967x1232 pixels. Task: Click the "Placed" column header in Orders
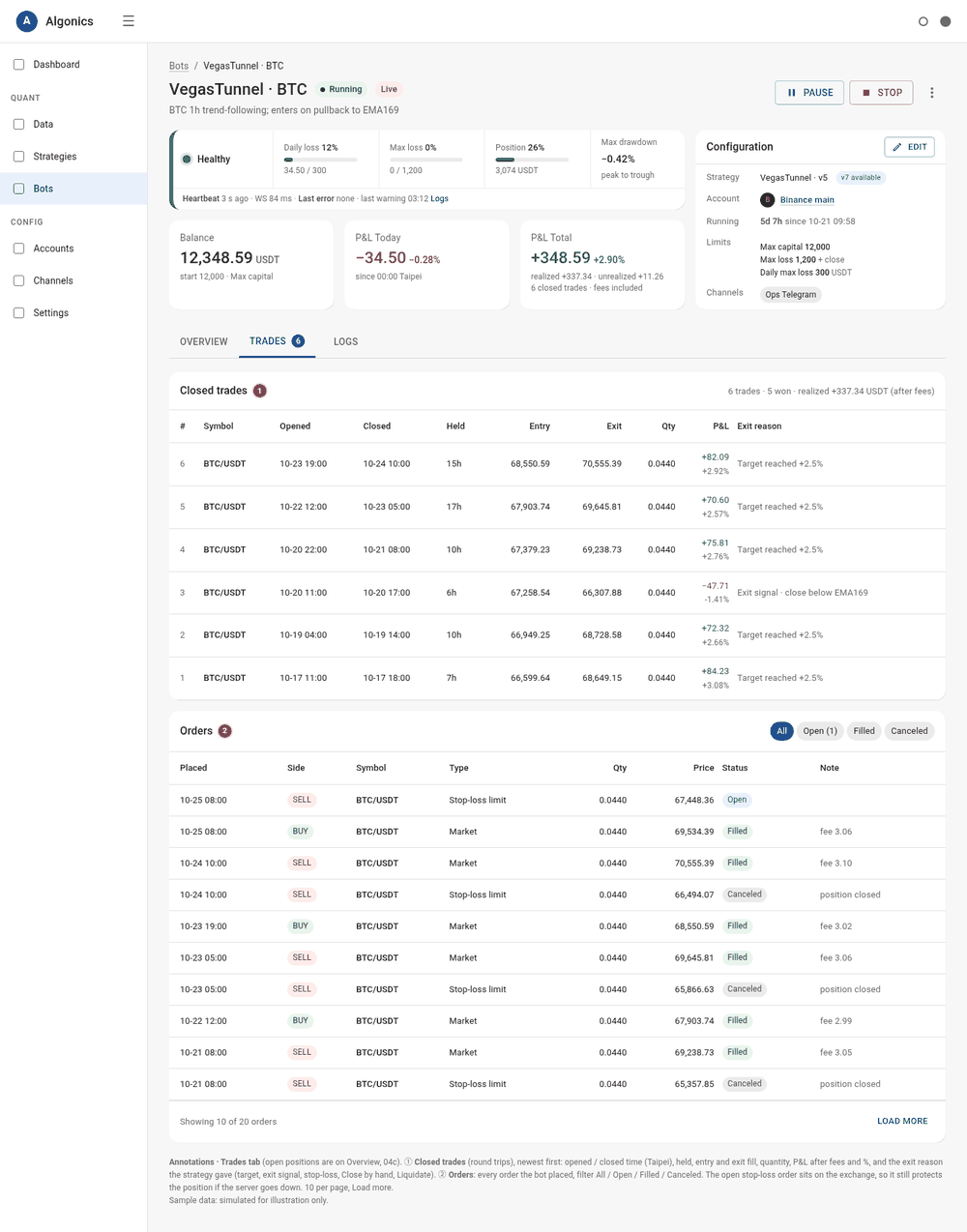point(193,768)
